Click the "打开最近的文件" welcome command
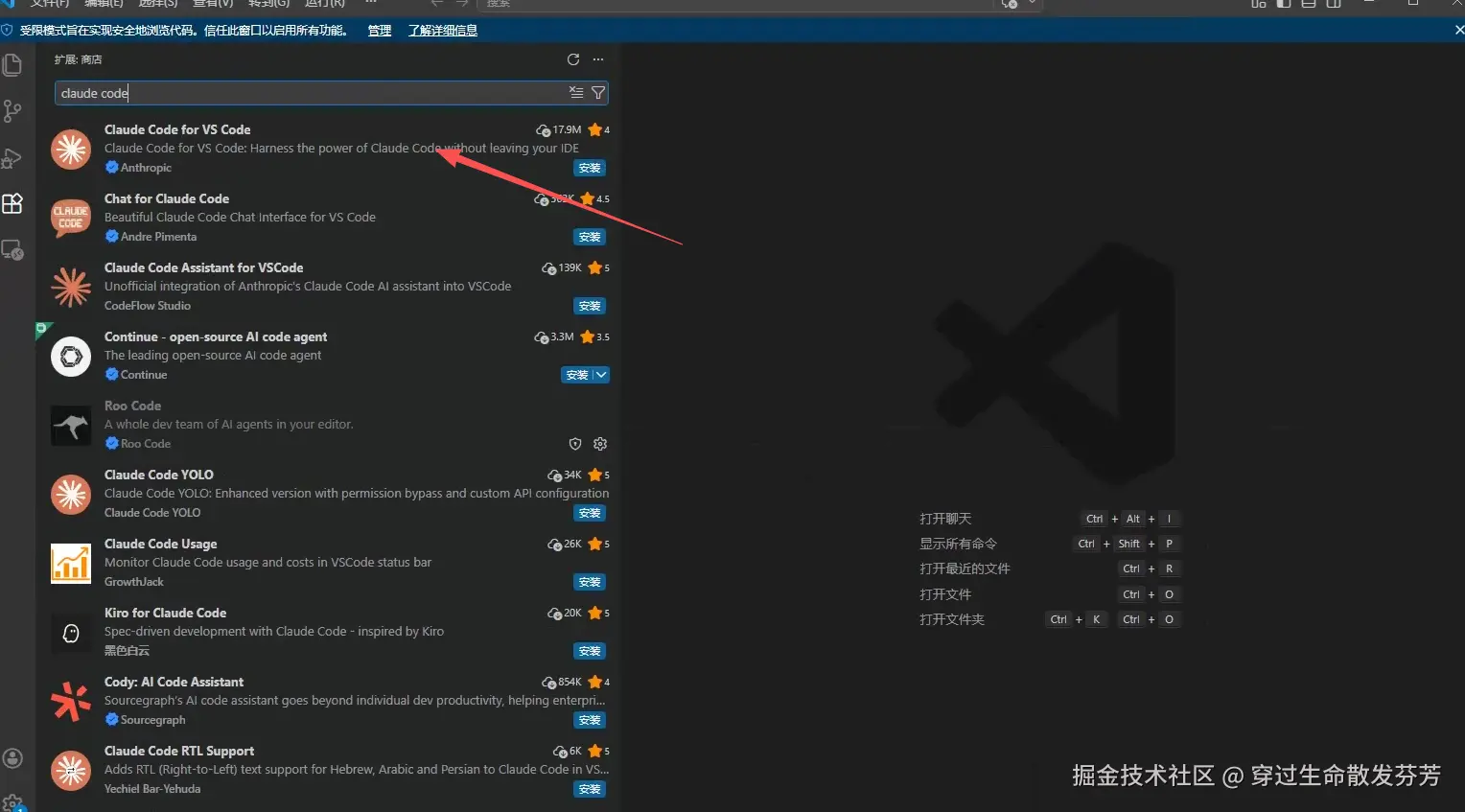The image size is (1465, 812). point(965,568)
